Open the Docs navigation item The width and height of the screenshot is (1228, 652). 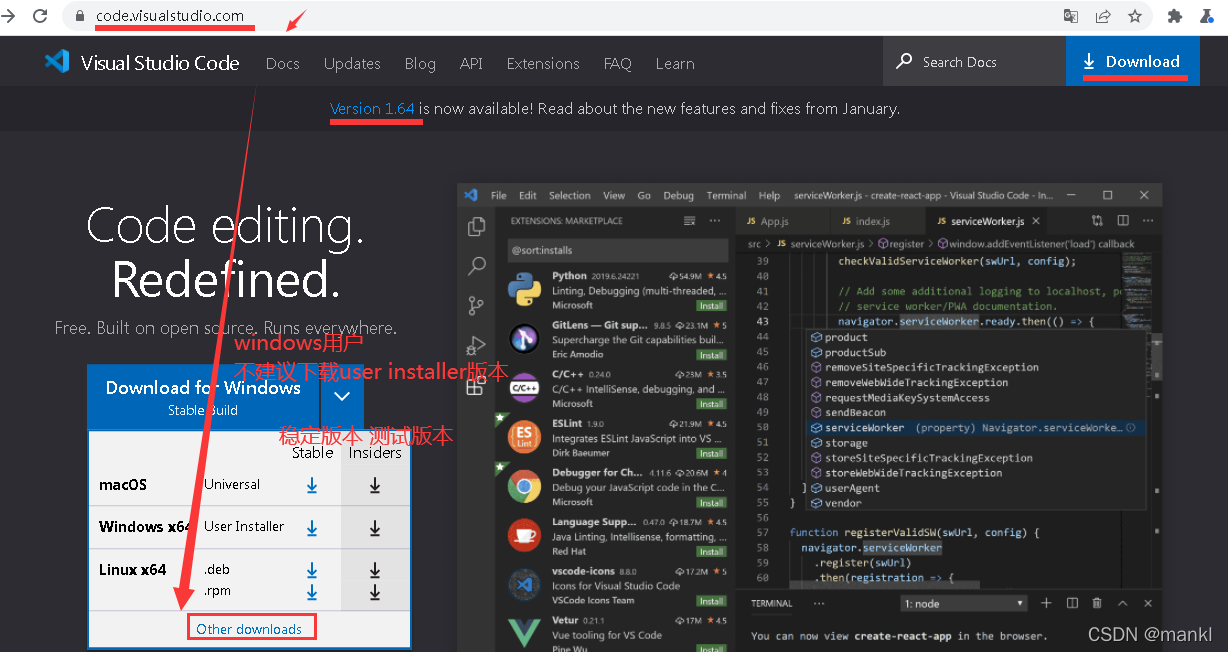click(282, 63)
